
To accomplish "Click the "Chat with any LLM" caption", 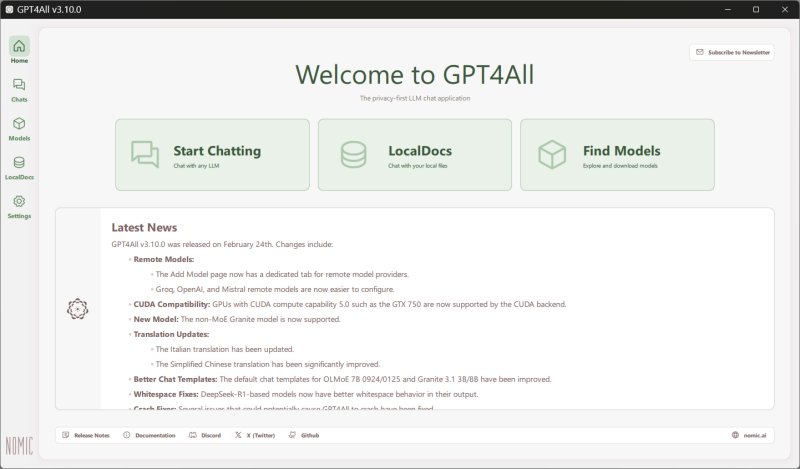I will 196,166.
